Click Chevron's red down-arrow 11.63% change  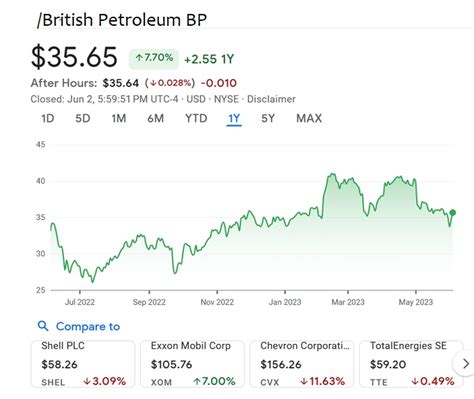[x=322, y=381]
